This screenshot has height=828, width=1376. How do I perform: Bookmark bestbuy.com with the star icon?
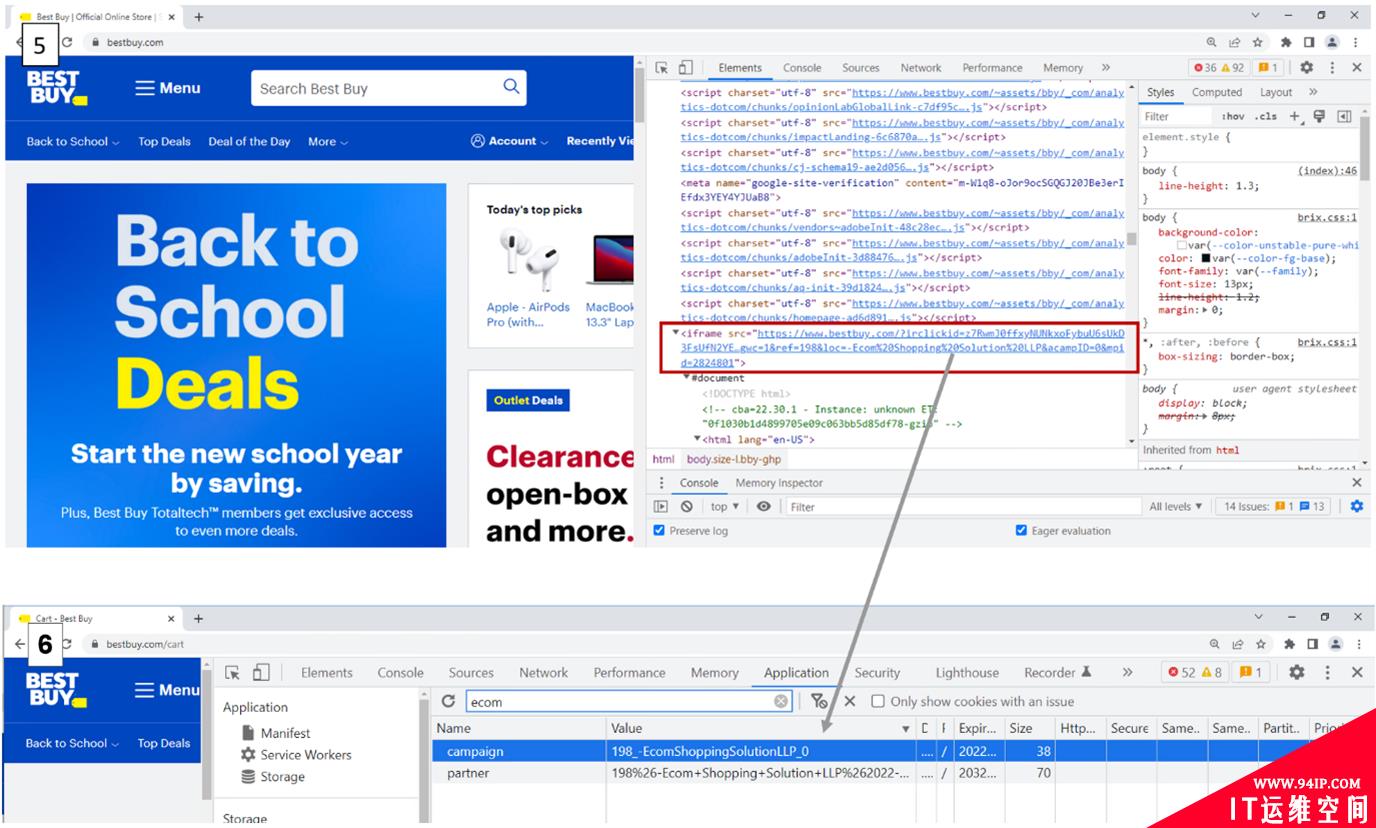[x=1258, y=42]
